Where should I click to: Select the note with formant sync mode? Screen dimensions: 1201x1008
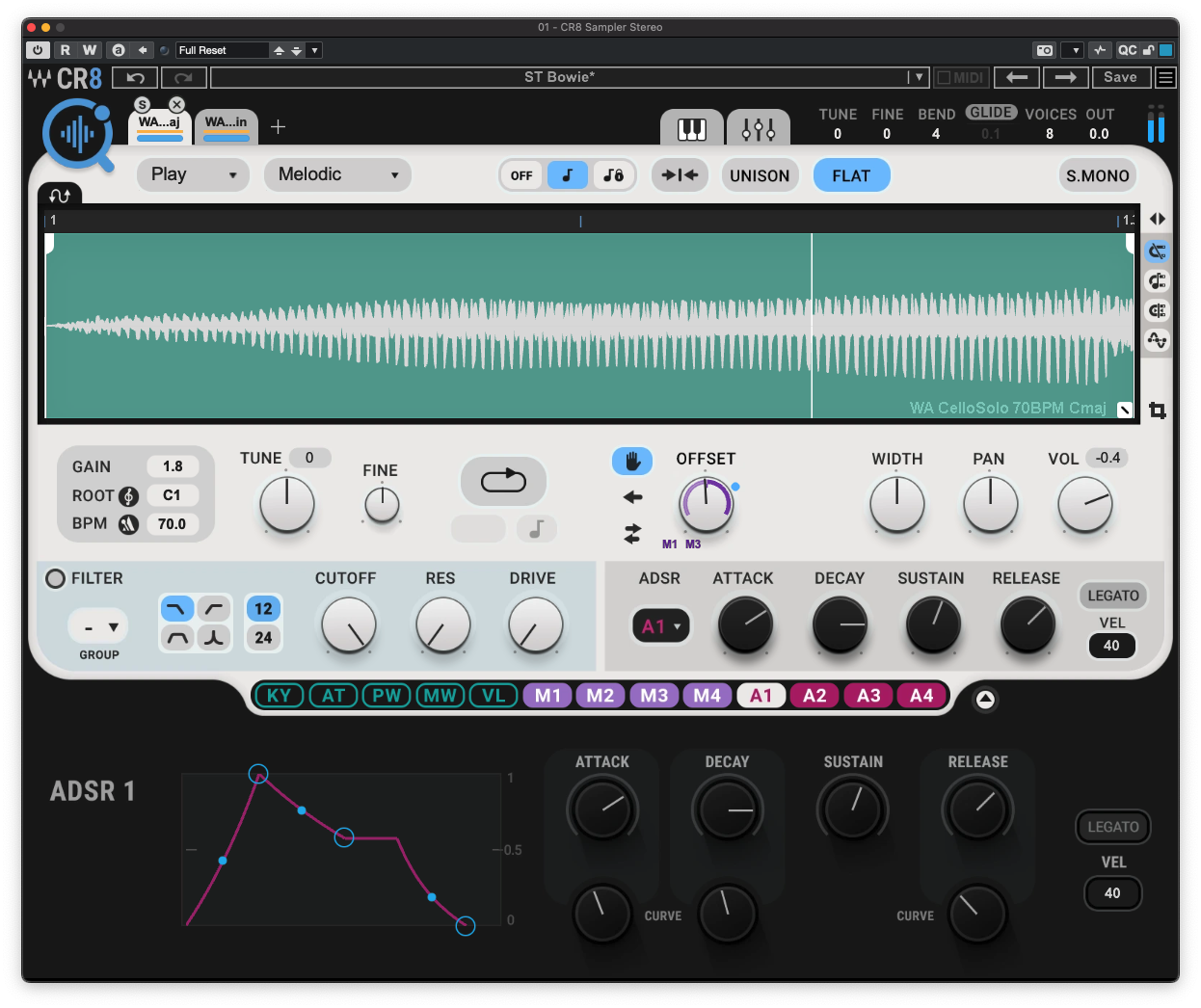coord(613,175)
